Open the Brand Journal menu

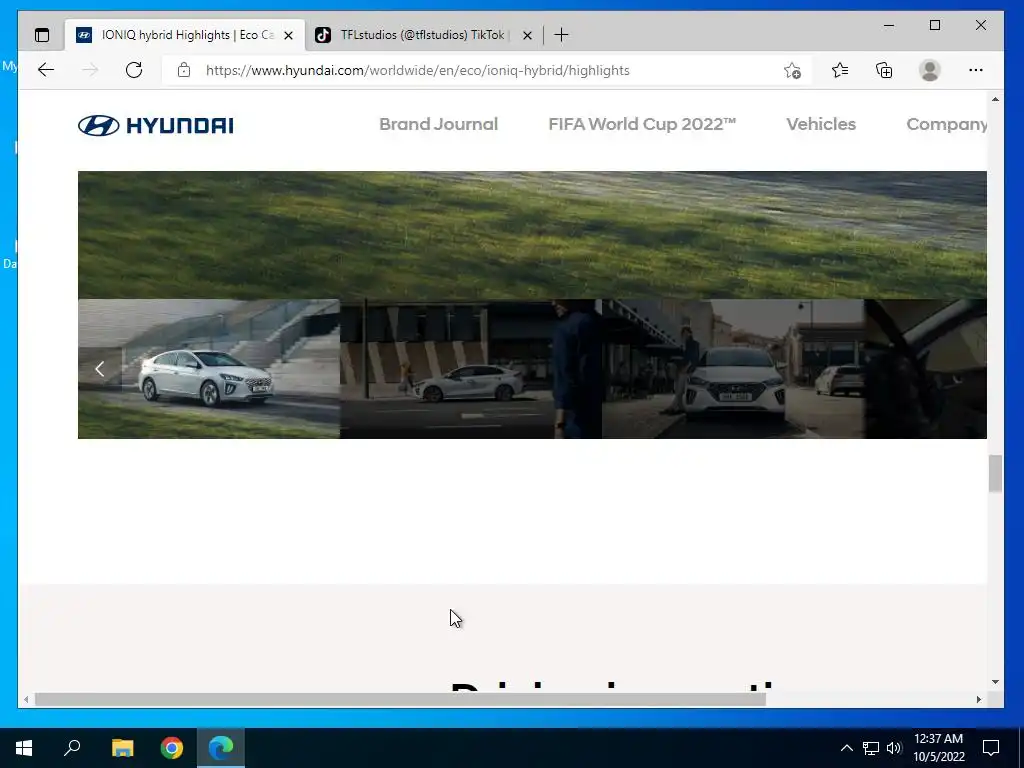(438, 124)
